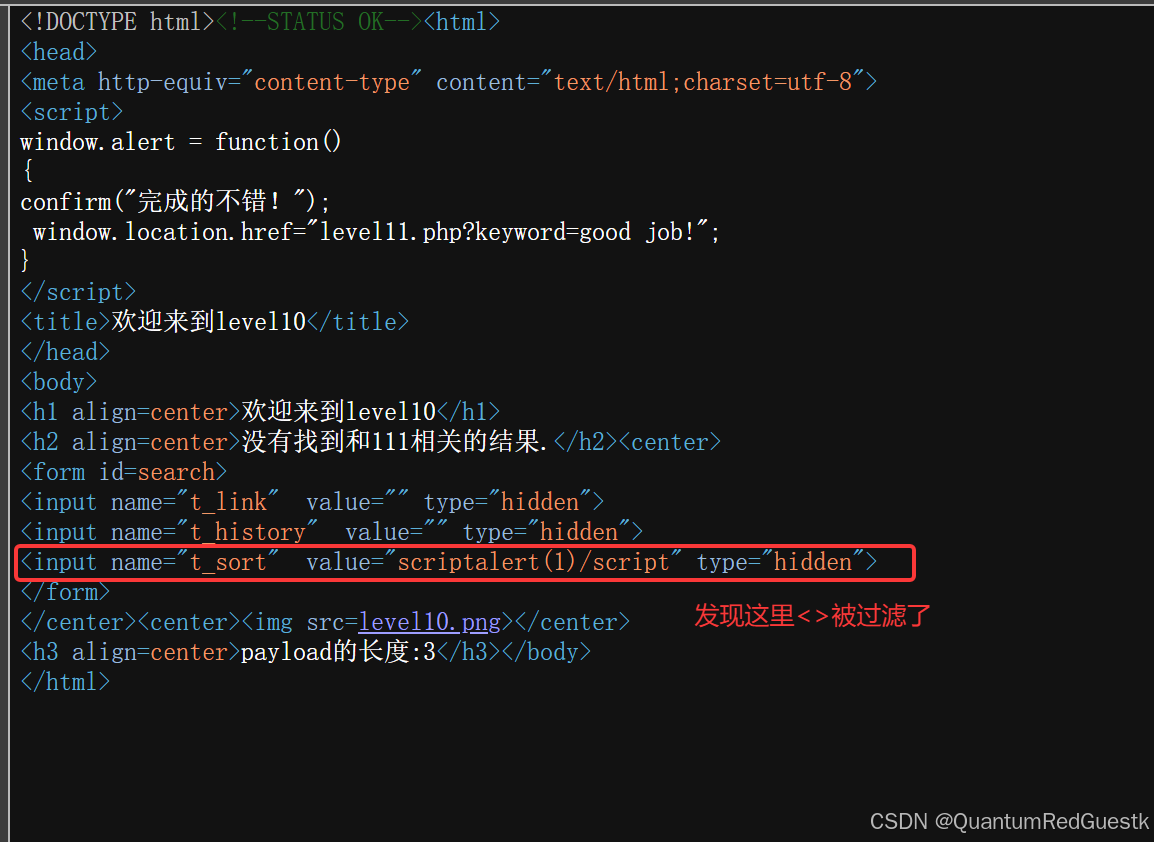Click the window.location.href level11.php line

click(x=376, y=233)
